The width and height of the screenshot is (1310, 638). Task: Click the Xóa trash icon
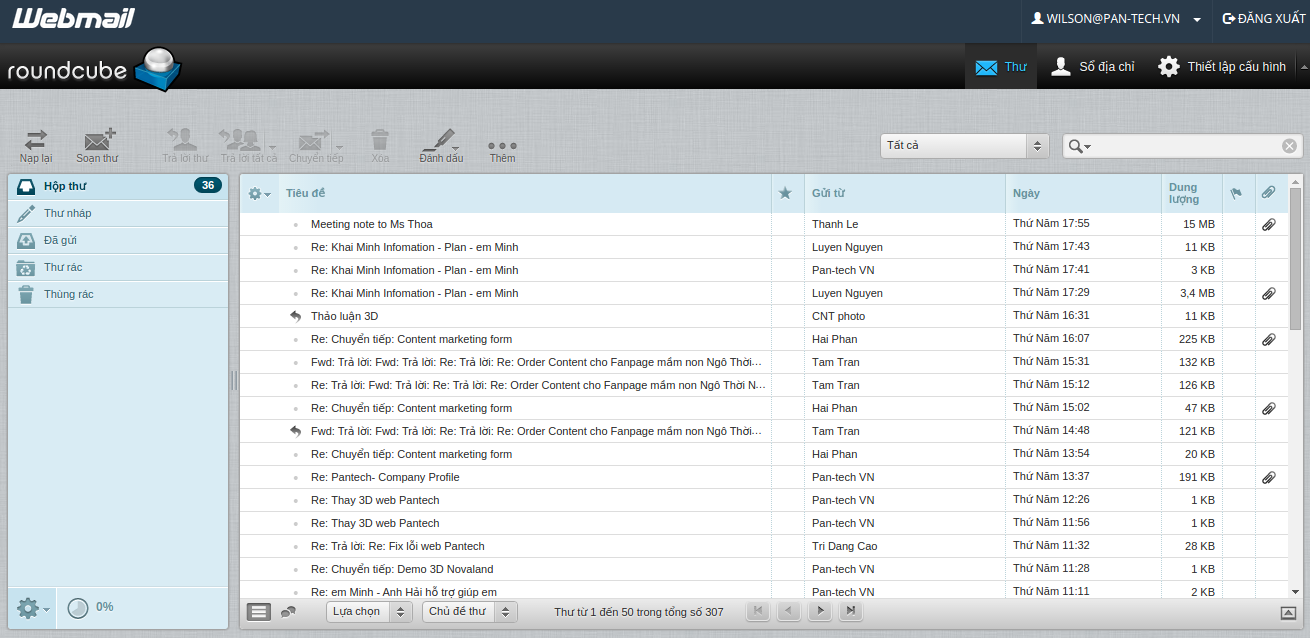coord(380,140)
